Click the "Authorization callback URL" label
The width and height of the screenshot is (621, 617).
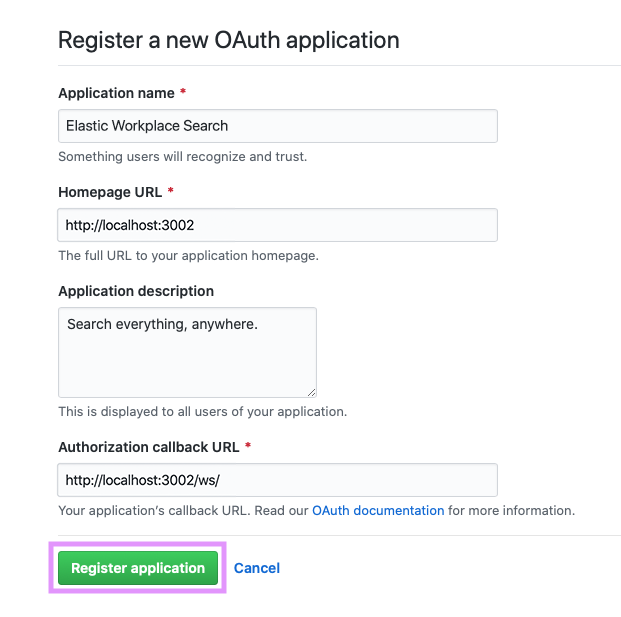click(148, 447)
